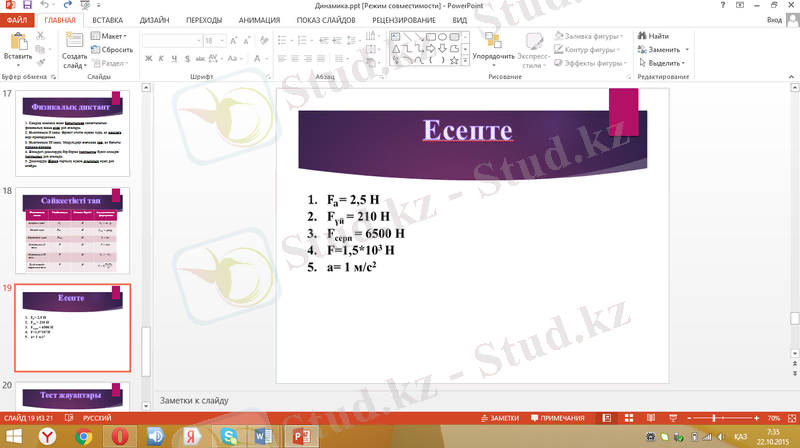Open the Select (Выделить) dropdown

pos(667,62)
